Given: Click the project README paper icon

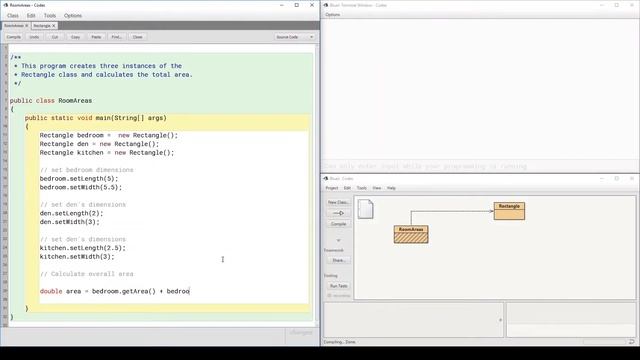Looking at the screenshot, I should coord(365,209).
